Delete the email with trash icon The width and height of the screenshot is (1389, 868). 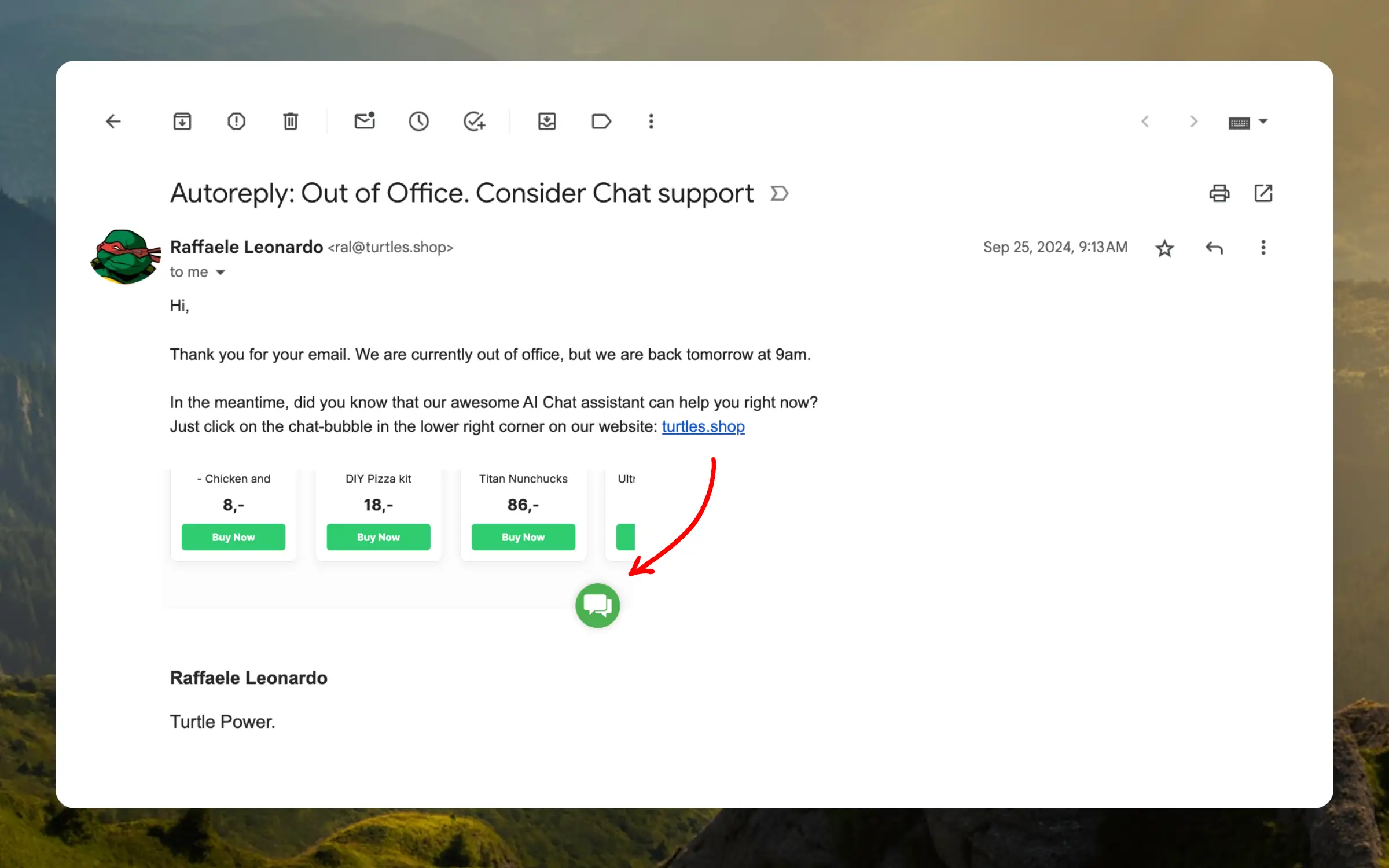pyautogui.click(x=291, y=122)
